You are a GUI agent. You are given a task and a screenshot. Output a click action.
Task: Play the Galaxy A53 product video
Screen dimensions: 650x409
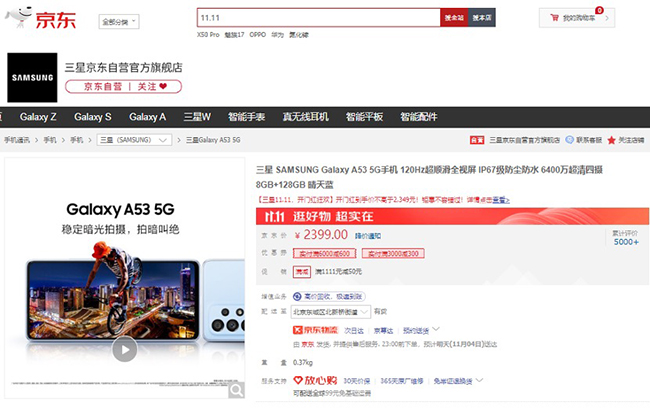point(124,349)
